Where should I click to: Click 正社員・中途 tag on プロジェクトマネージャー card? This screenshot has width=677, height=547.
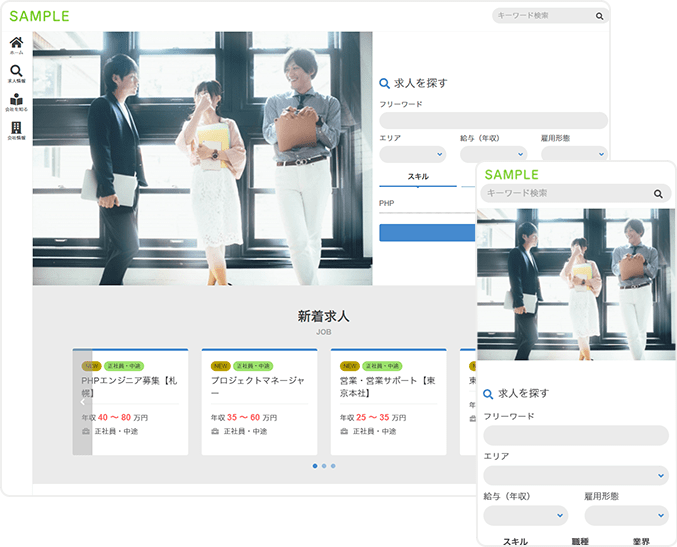pos(253,366)
